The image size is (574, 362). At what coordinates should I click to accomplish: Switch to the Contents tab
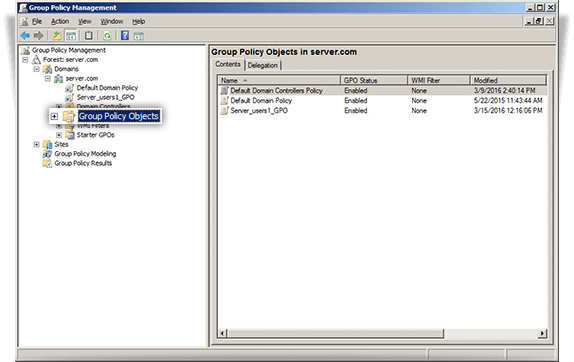(228, 64)
